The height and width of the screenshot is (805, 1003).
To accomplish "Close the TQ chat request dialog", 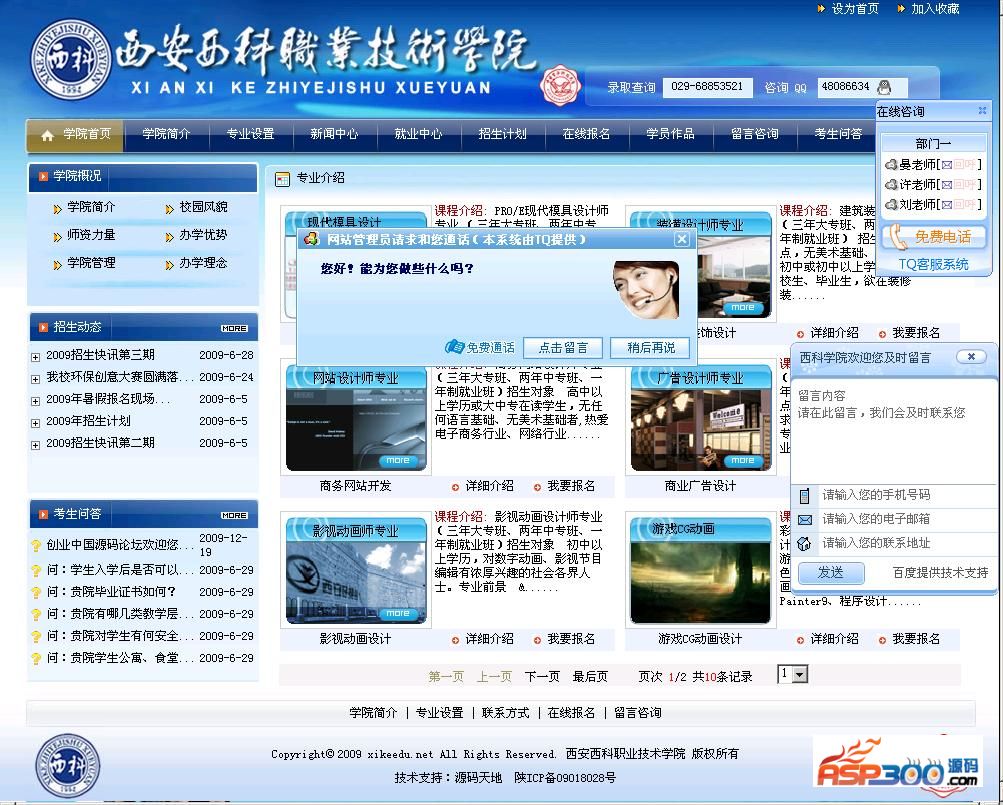I will (682, 239).
